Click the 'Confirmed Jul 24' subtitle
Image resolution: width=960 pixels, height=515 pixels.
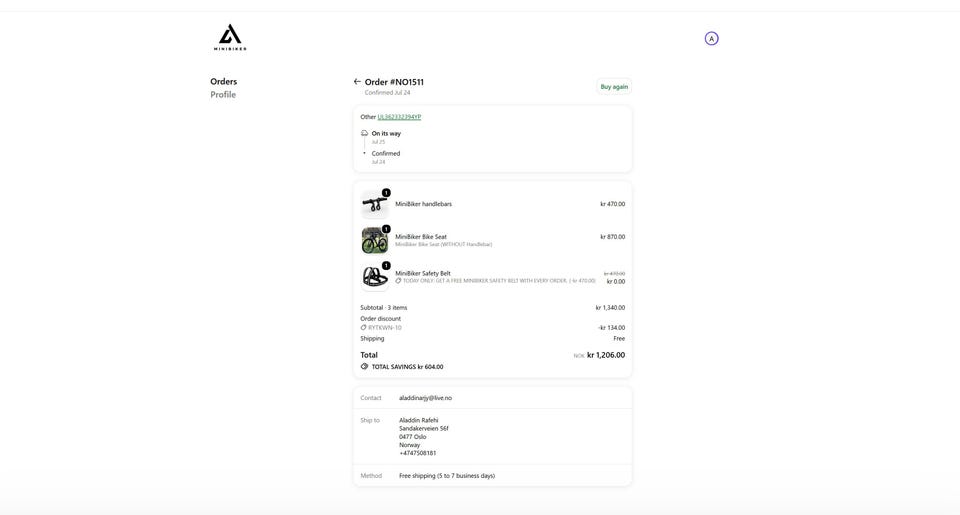(388, 93)
